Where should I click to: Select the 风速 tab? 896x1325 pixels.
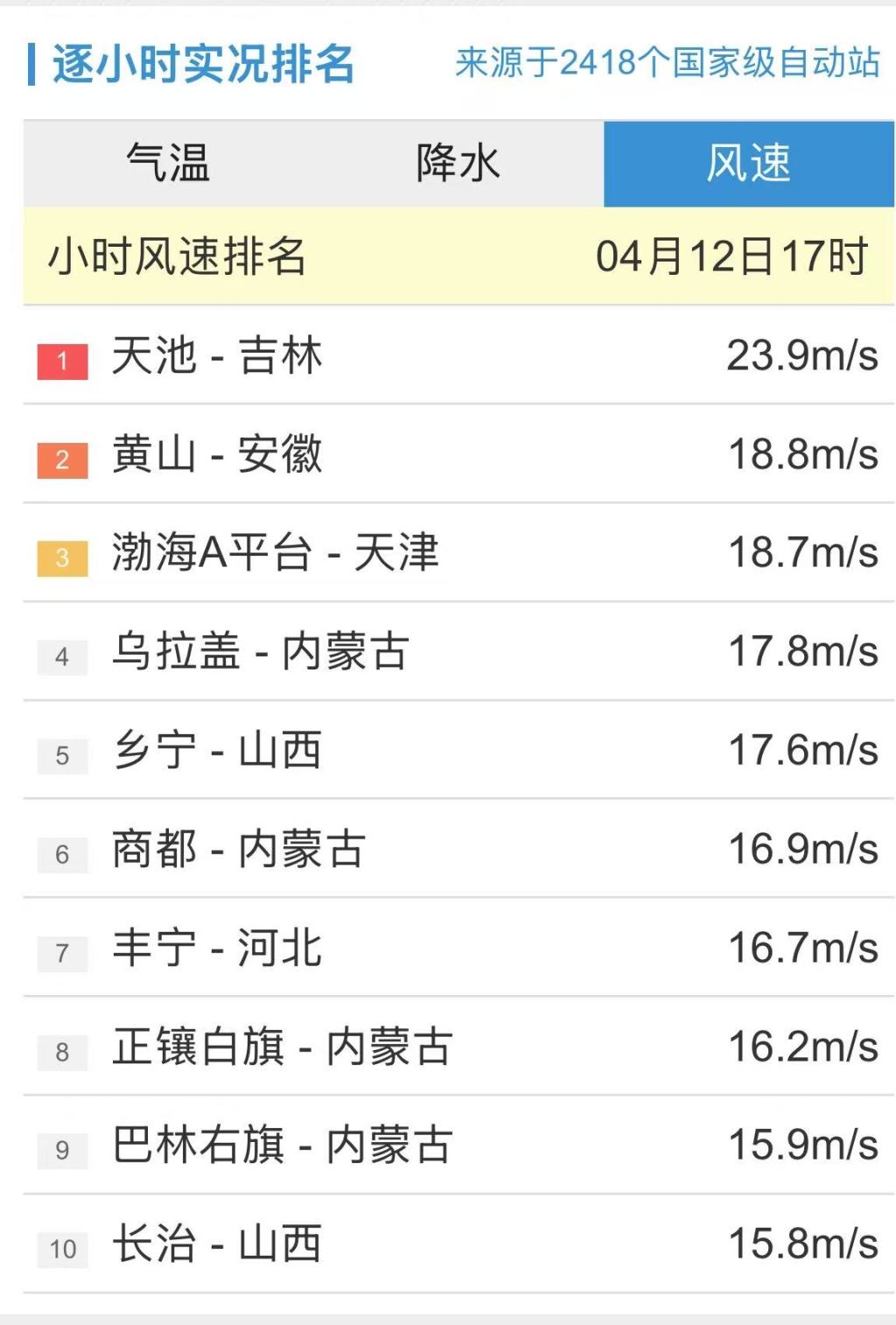pos(749,164)
